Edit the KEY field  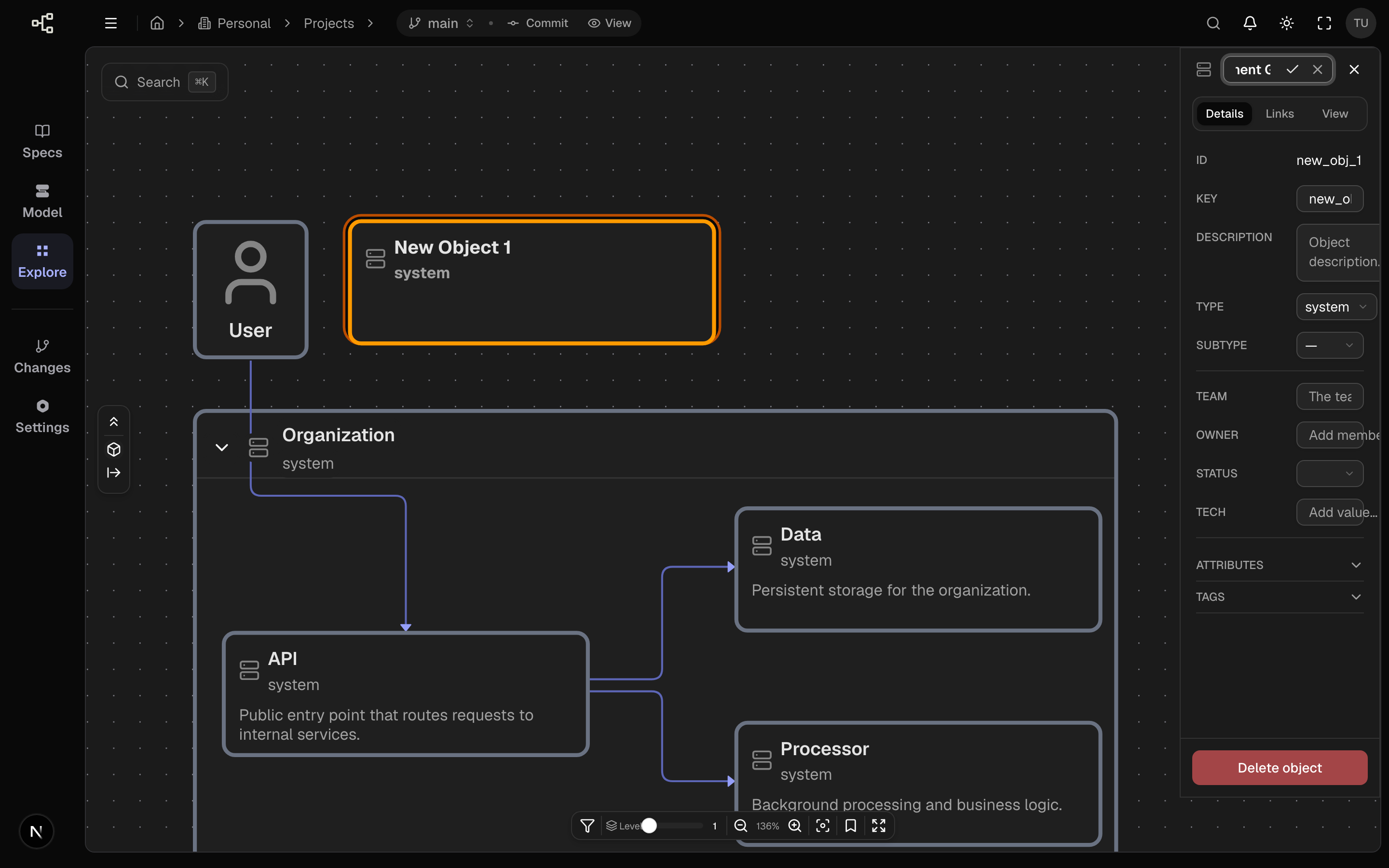[1329, 199]
